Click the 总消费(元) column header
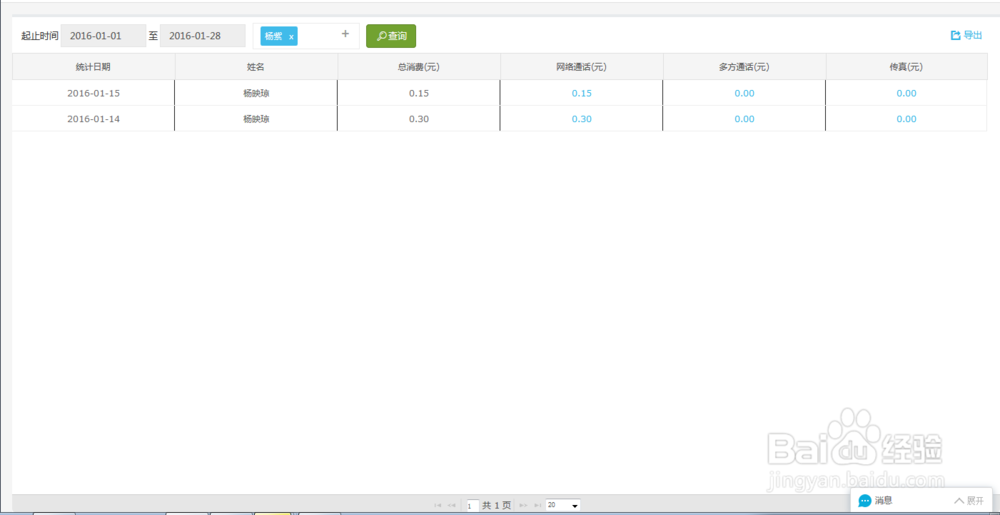The image size is (1000, 515). click(419, 66)
